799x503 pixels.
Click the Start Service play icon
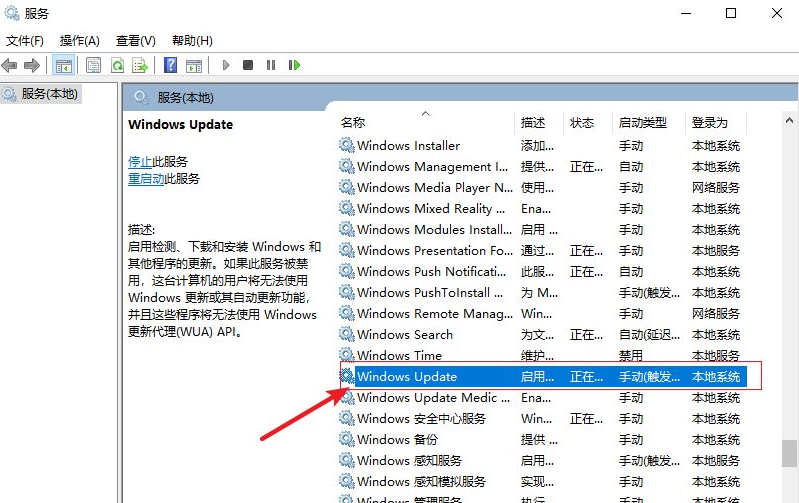[226, 65]
